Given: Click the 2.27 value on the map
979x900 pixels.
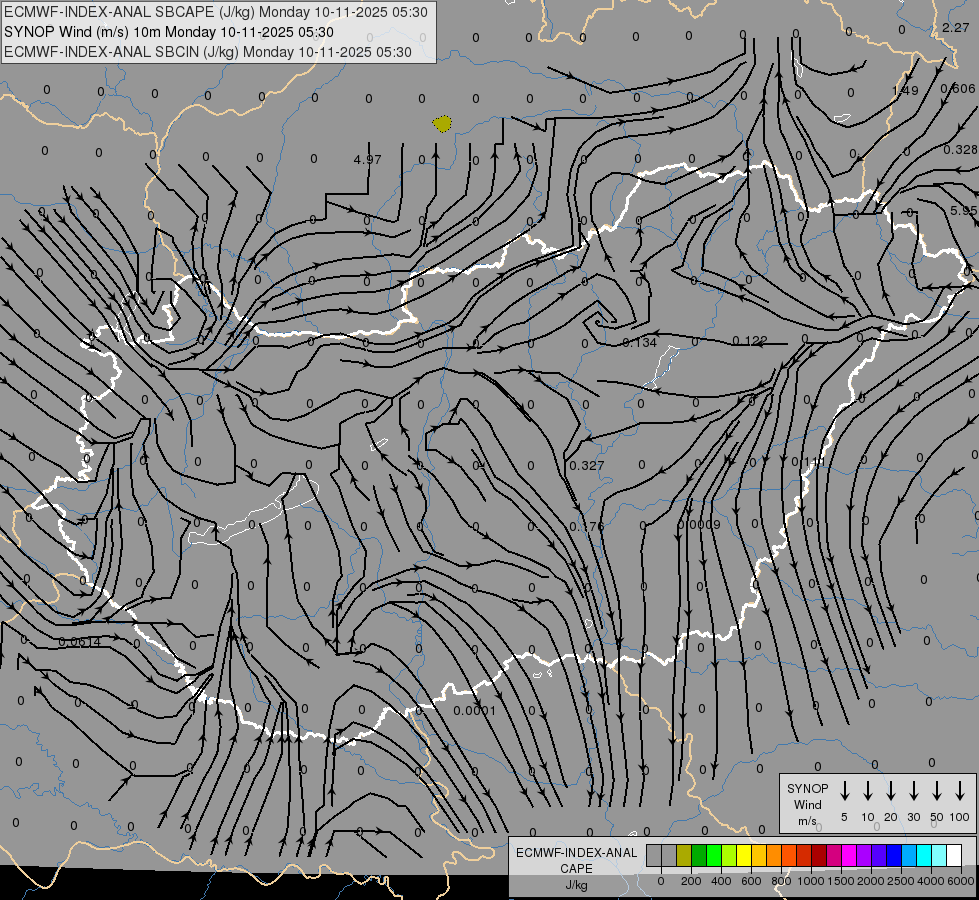Looking at the screenshot, I should pyautogui.click(x=955, y=27).
